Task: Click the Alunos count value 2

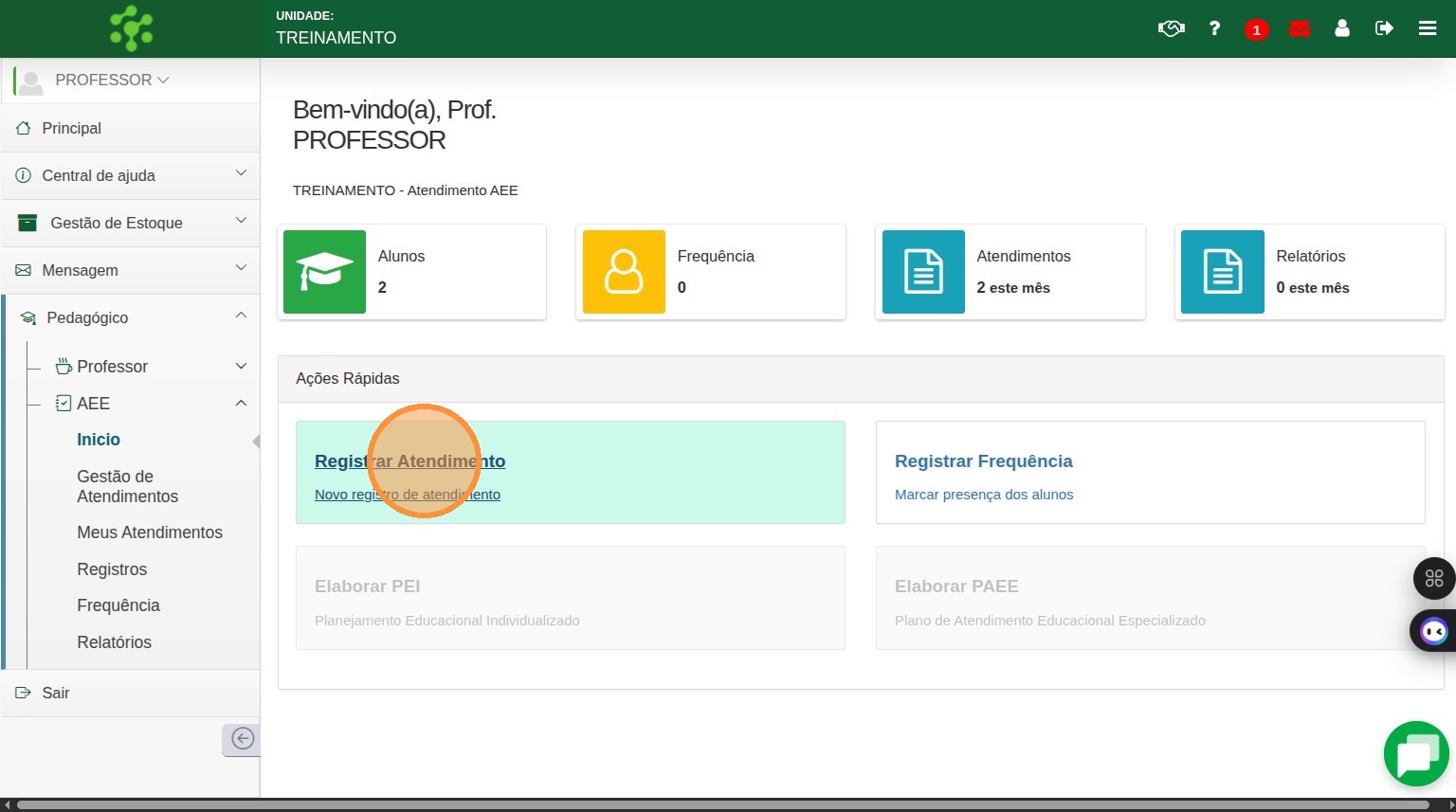Action: [382, 287]
